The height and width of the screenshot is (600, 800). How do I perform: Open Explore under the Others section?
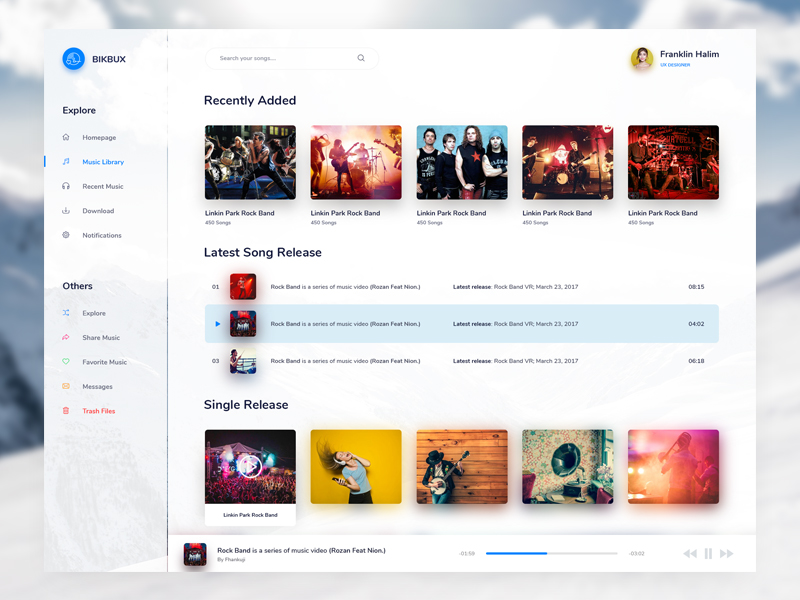(x=94, y=313)
